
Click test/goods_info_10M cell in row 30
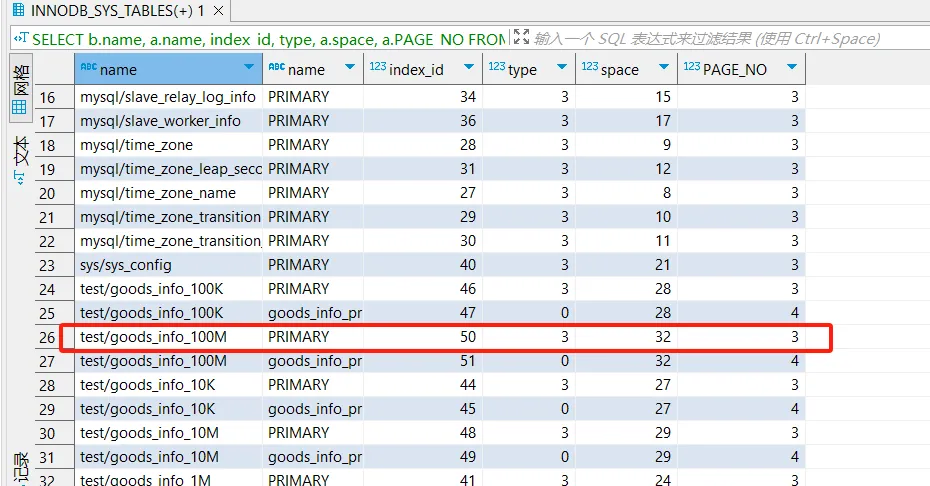[168, 433]
